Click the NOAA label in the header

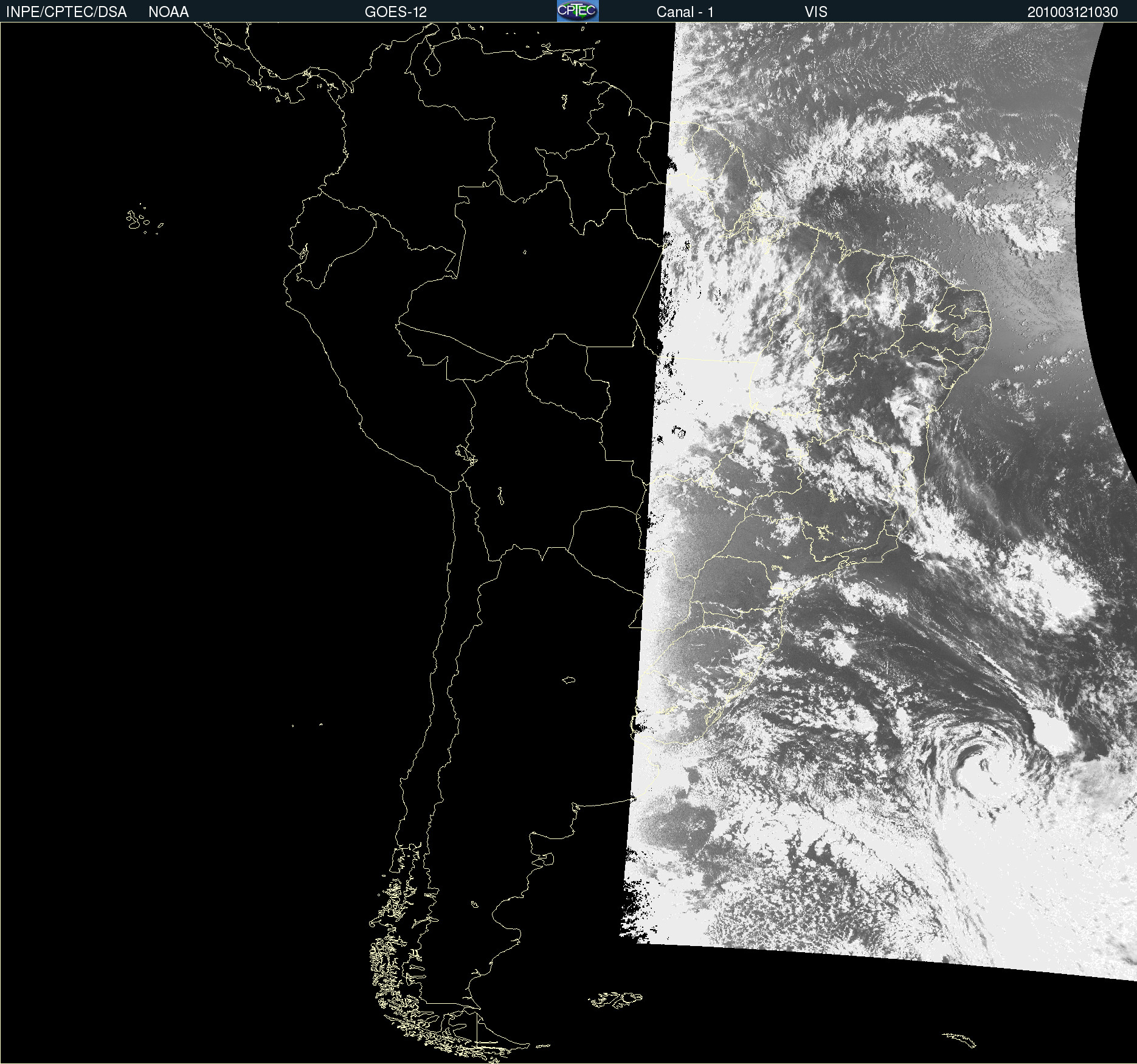tap(168, 12)
